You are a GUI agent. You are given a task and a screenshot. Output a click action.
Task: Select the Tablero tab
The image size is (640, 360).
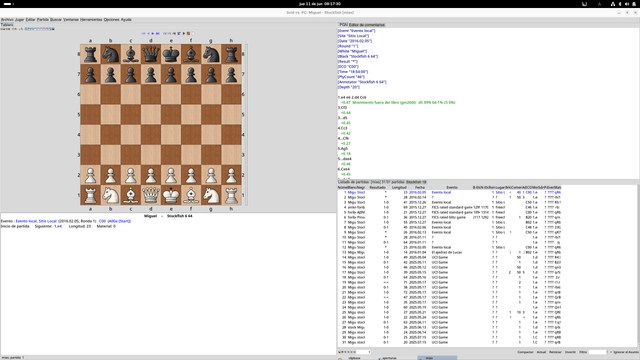coord(7,25)
